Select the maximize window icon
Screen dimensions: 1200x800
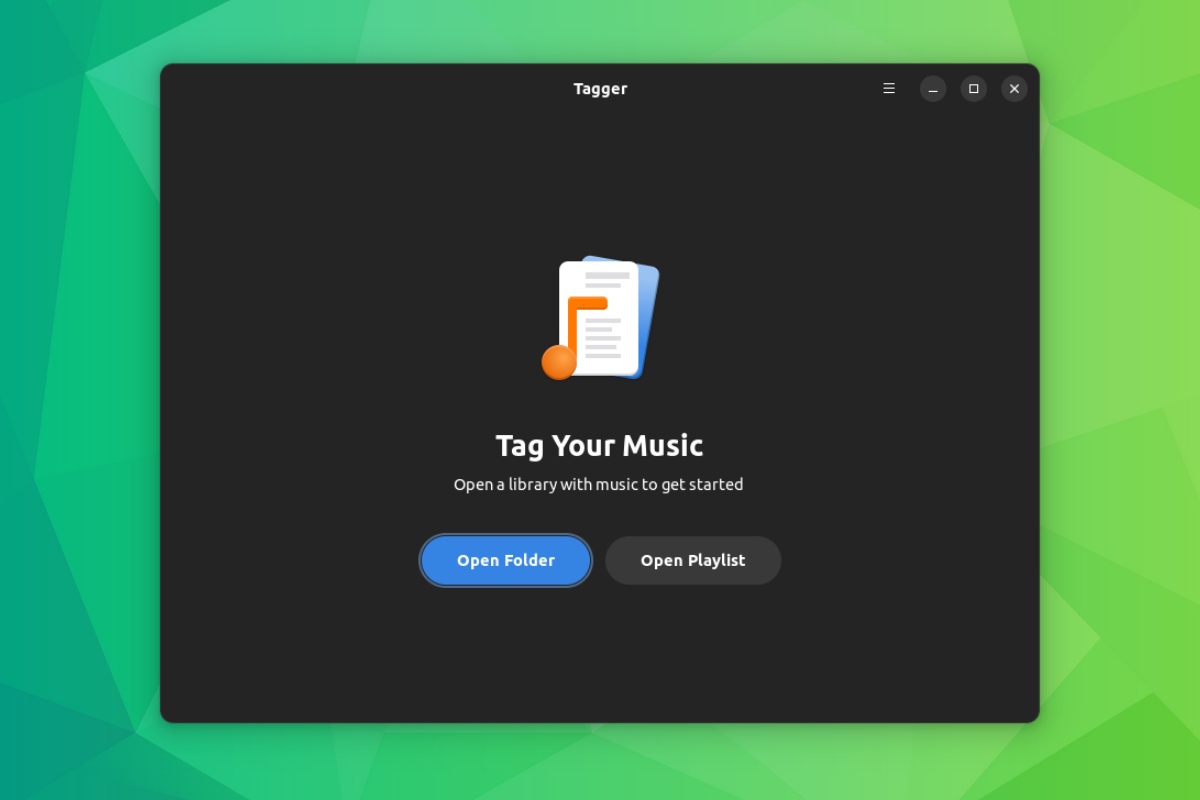point(973,88)
